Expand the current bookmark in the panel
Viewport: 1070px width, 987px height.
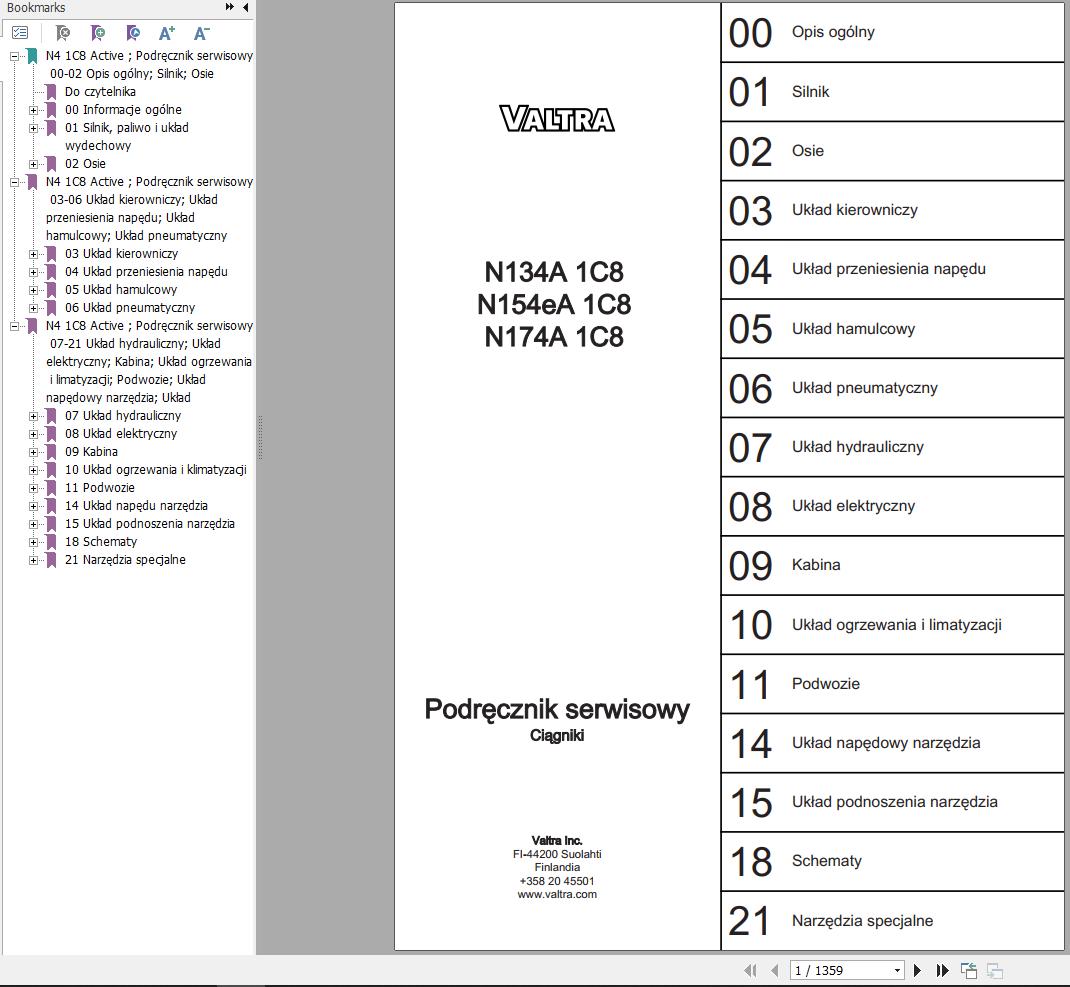pos(134,33)
